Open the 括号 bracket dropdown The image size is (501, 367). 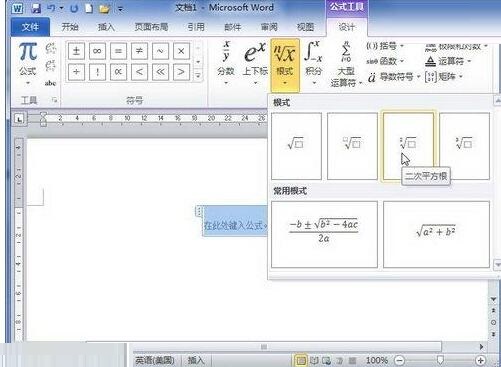(385, 46)
